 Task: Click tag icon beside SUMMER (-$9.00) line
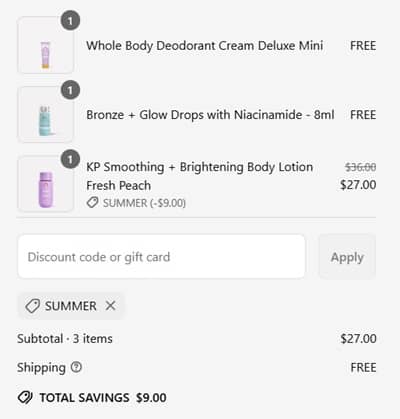[x=92, y=202]
